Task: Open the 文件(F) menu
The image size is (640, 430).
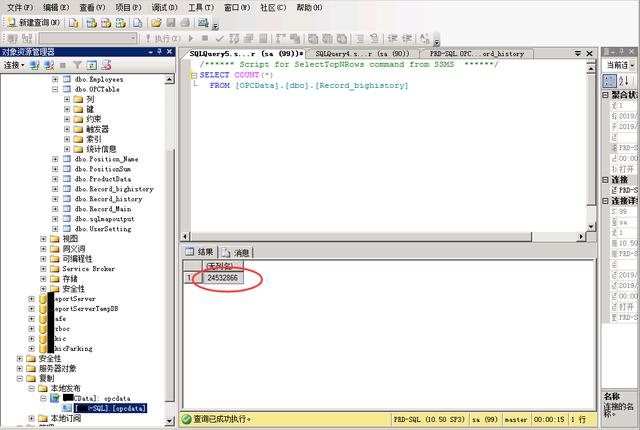Action: (20, 7)
